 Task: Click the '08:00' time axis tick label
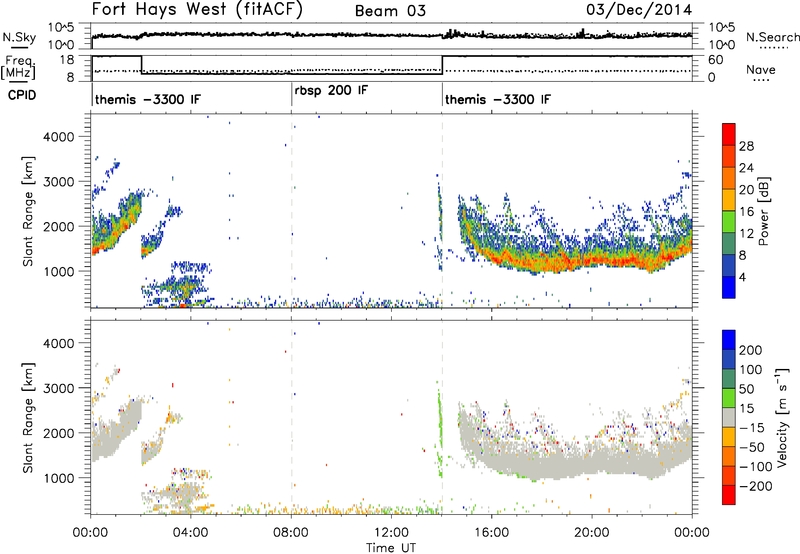291,533
